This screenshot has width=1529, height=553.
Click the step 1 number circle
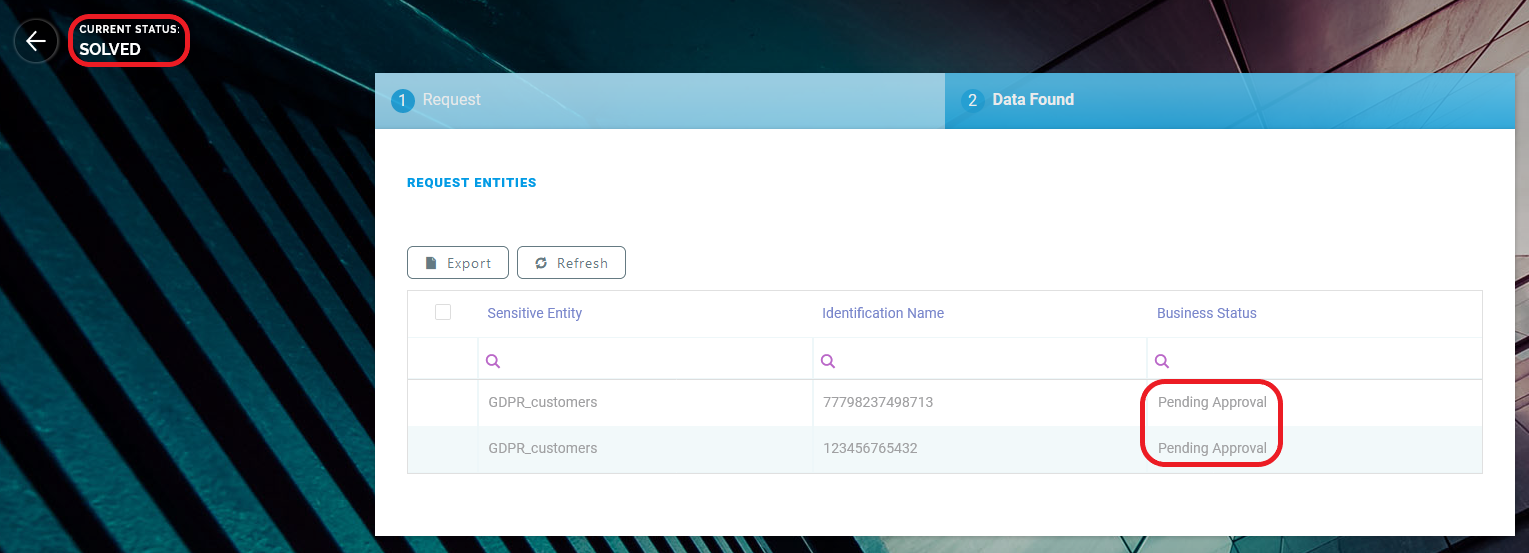[x=403, y=101]
